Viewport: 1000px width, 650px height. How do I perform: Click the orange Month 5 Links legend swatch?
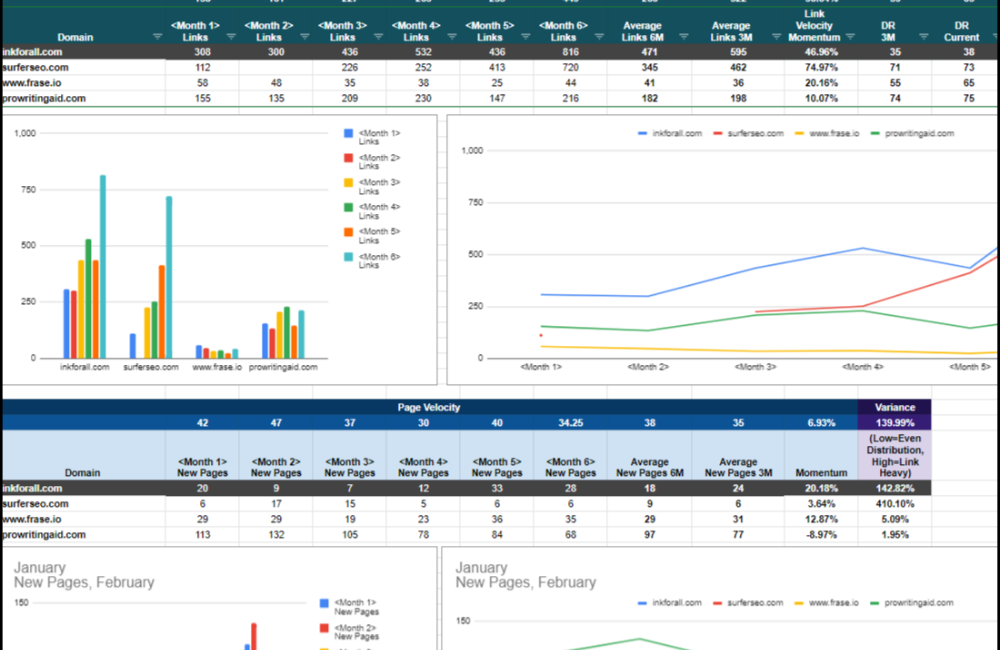point(348,232)
